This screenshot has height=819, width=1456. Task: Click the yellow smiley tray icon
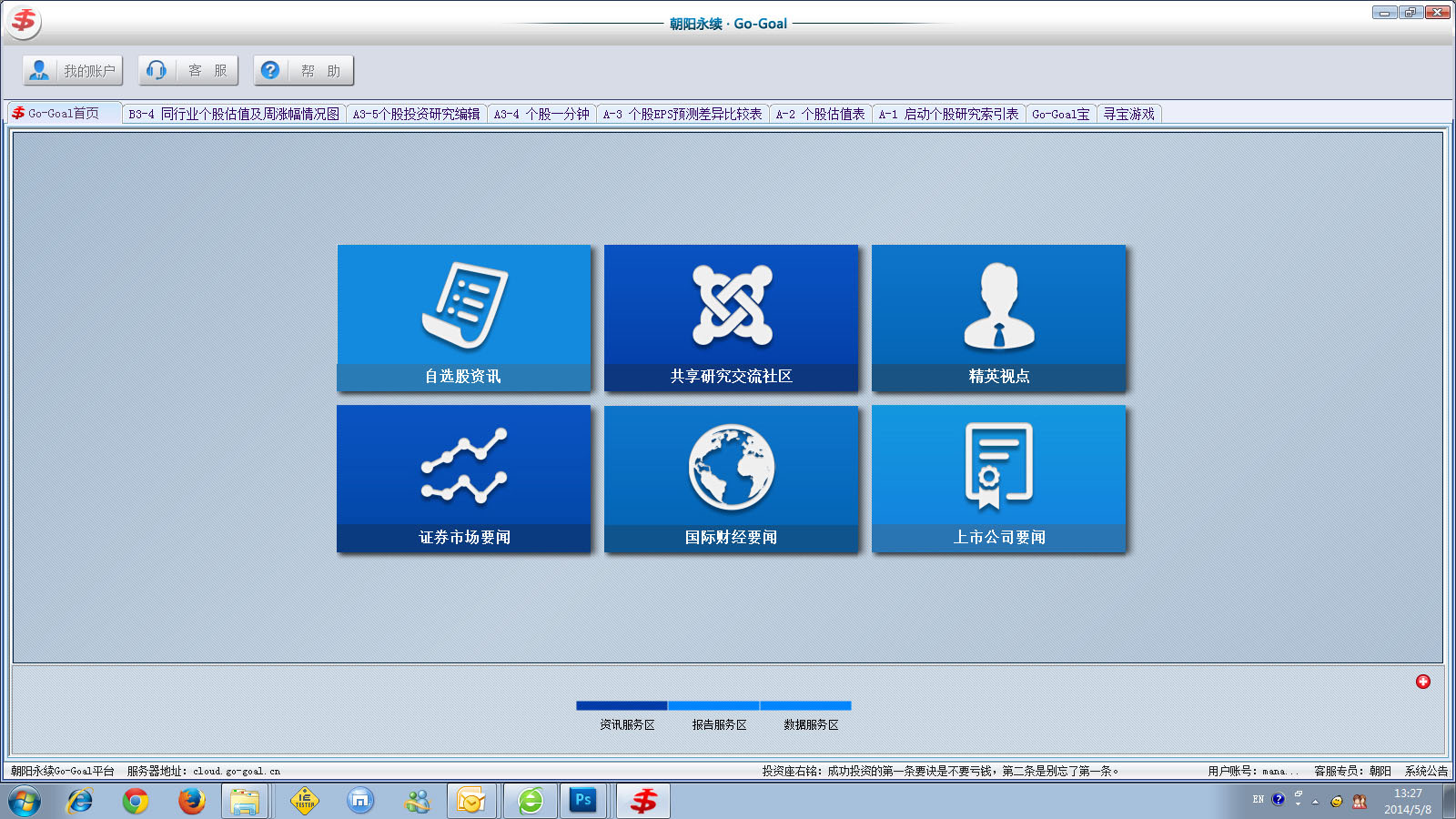1336,802
